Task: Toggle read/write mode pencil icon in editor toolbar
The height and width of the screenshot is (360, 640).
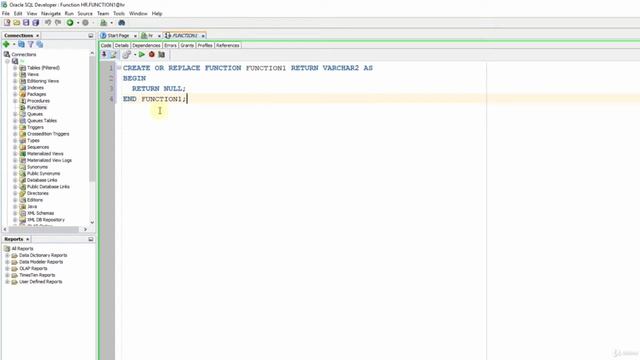Action: [x=113, y=54]
